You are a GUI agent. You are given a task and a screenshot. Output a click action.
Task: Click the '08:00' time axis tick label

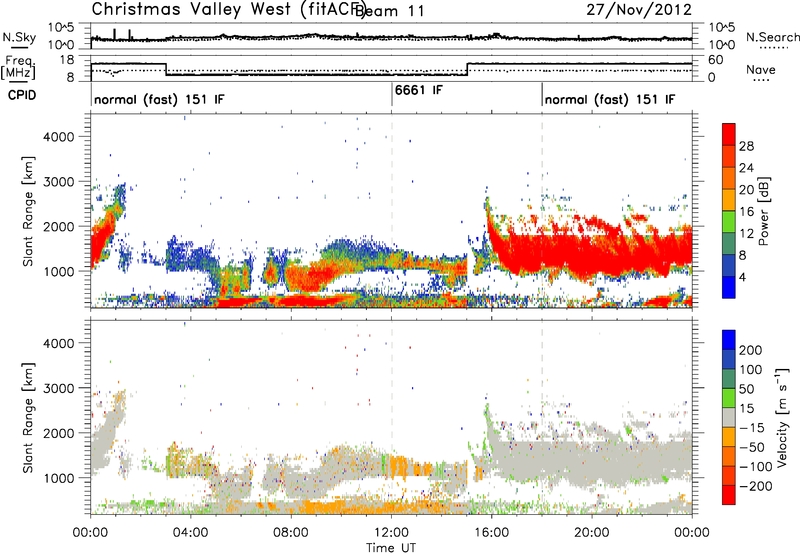[291, 533]
